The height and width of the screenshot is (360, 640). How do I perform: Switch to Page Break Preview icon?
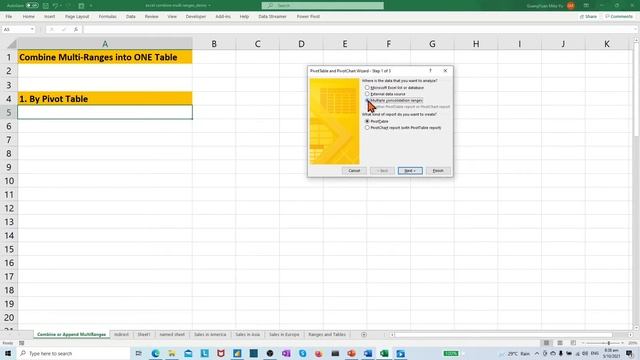[x=573, y=343]
